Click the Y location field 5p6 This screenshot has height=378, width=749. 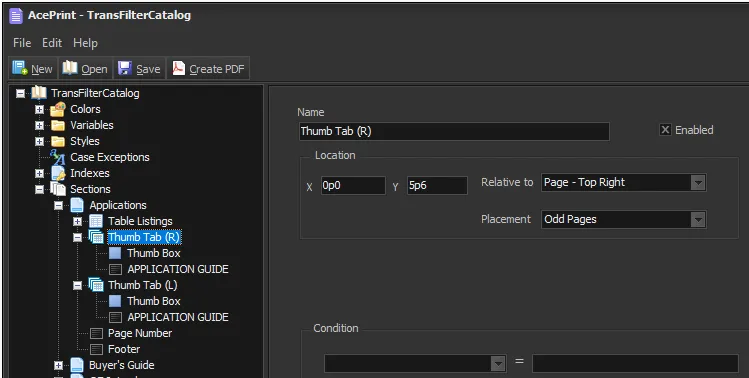(437, 185)
